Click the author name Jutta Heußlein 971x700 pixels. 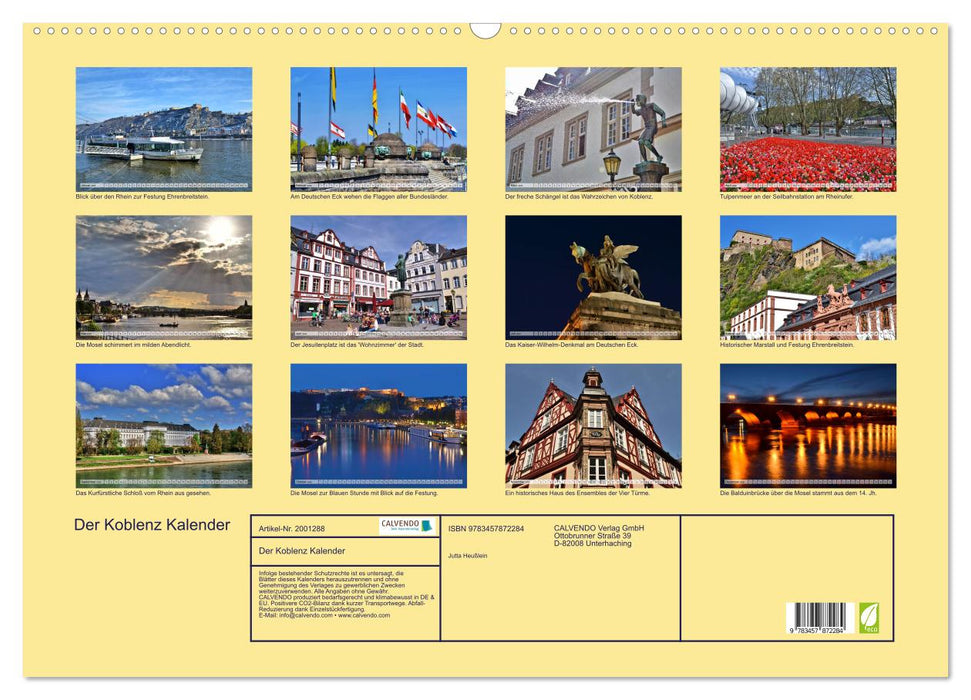467,555
